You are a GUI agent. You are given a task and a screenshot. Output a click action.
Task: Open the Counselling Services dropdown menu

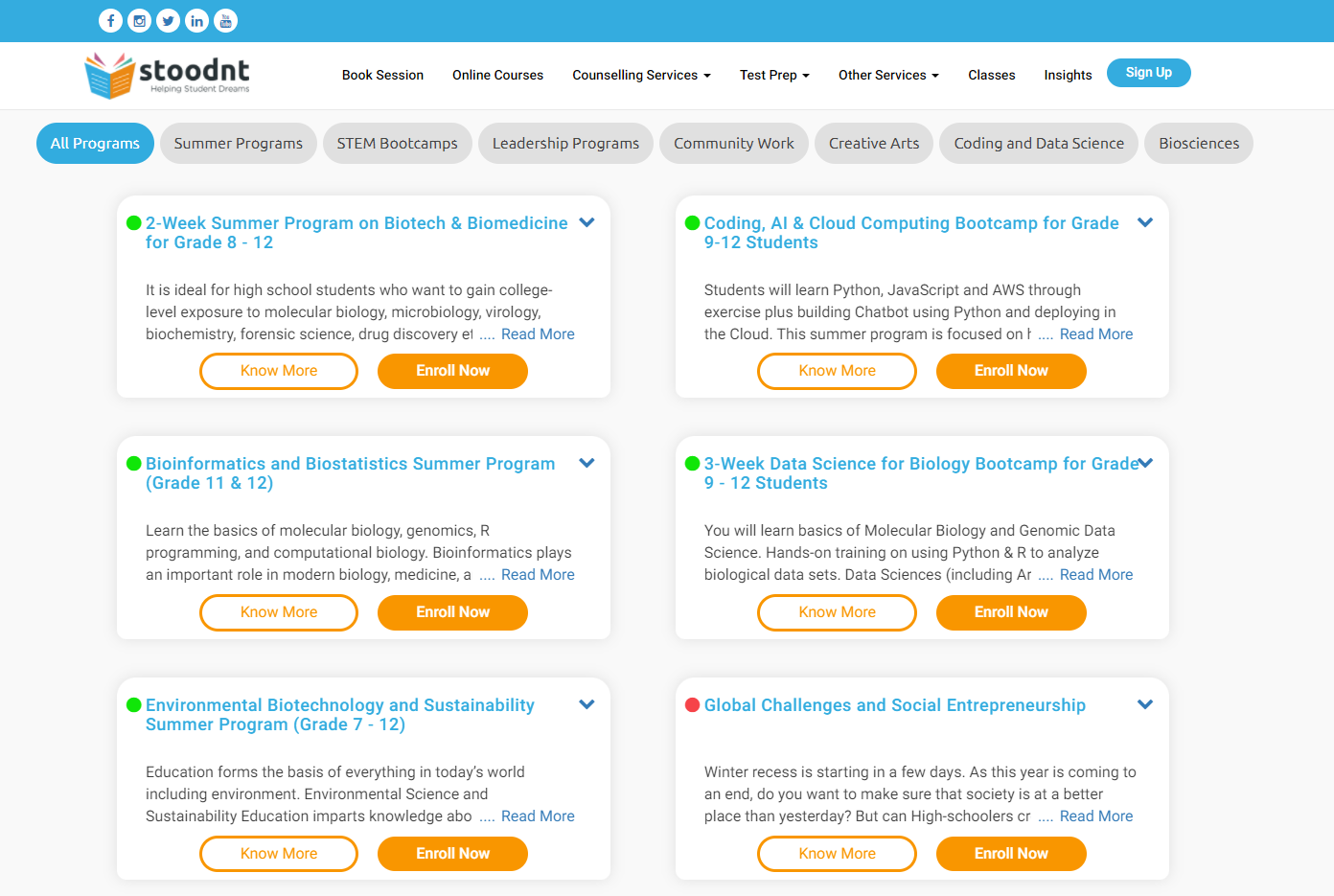(641, 75)
